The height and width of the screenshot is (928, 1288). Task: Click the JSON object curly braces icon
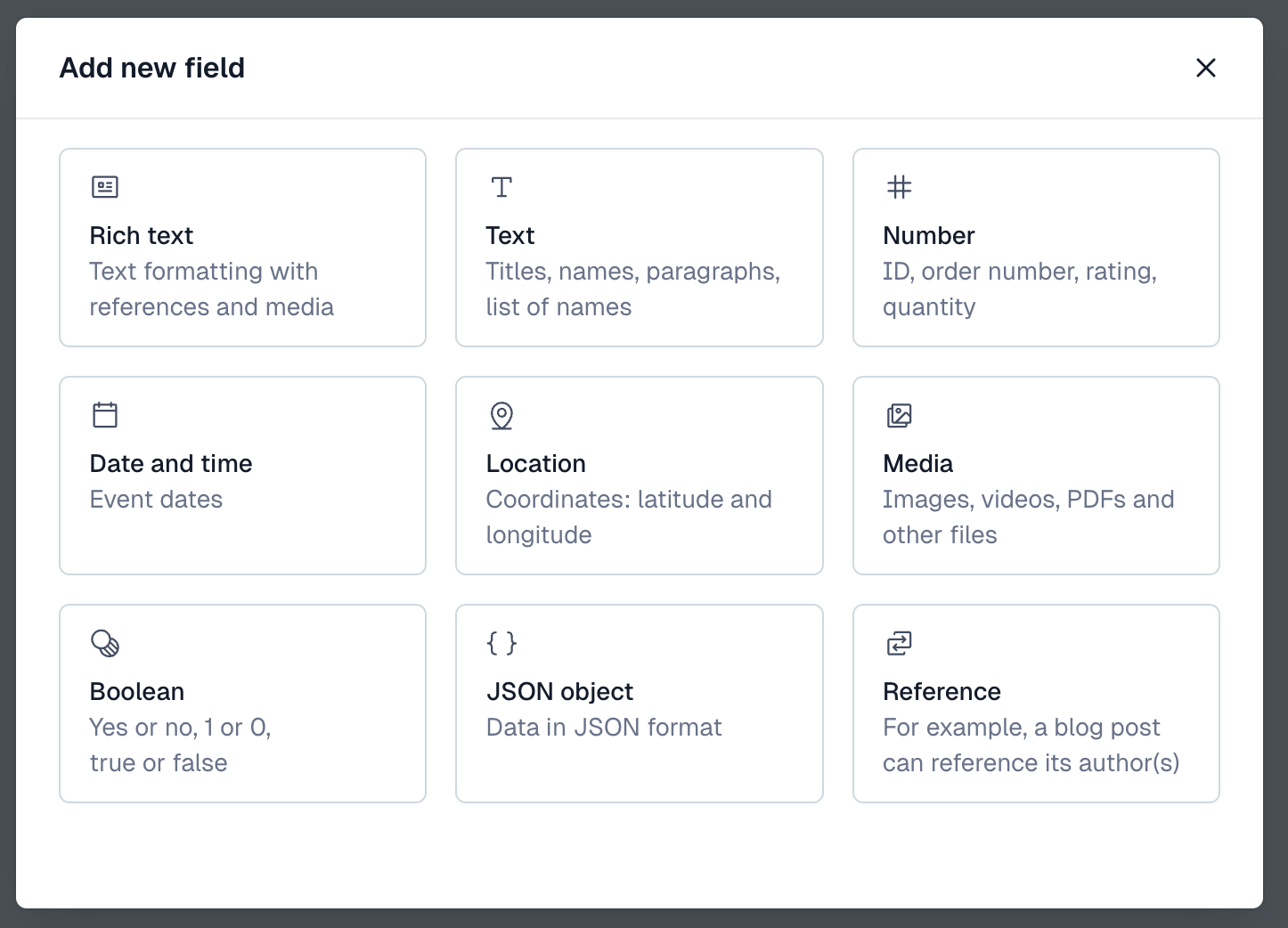pos(502,643)
